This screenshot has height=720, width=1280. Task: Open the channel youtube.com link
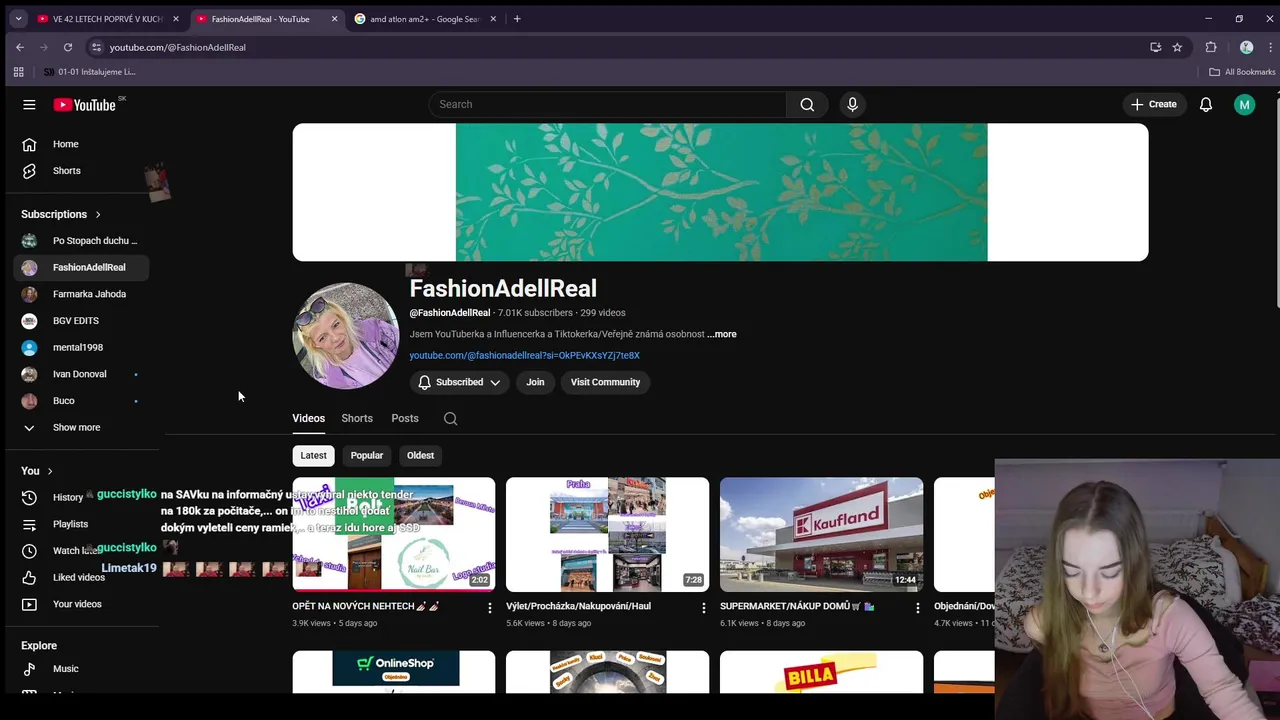(524, 355)
